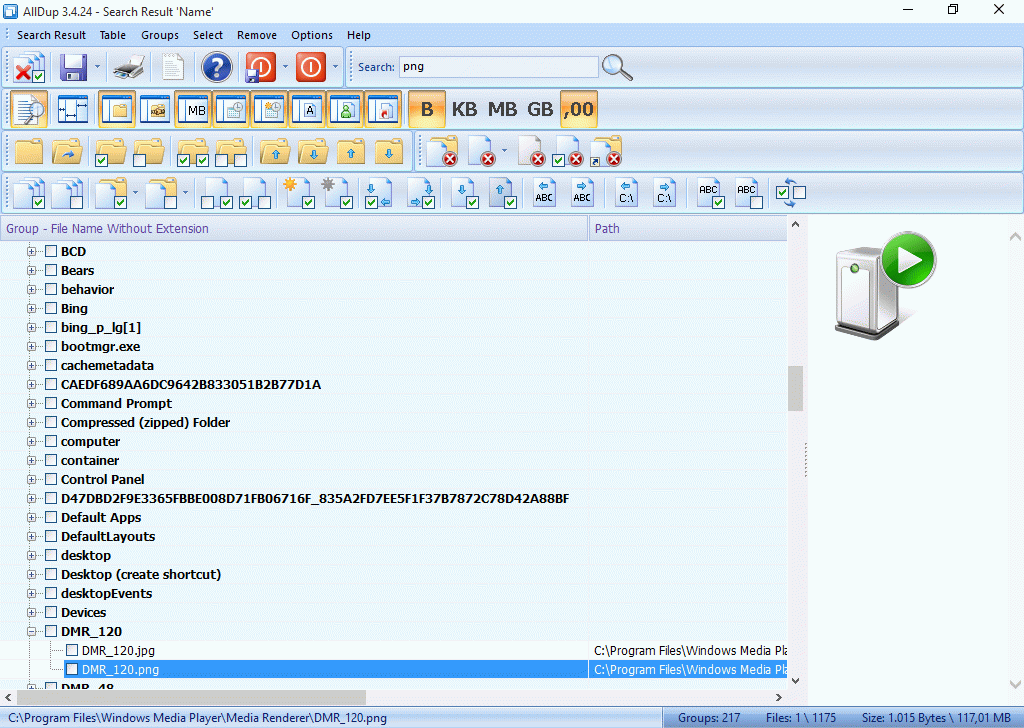Open the Select menu

coord(208,35)
